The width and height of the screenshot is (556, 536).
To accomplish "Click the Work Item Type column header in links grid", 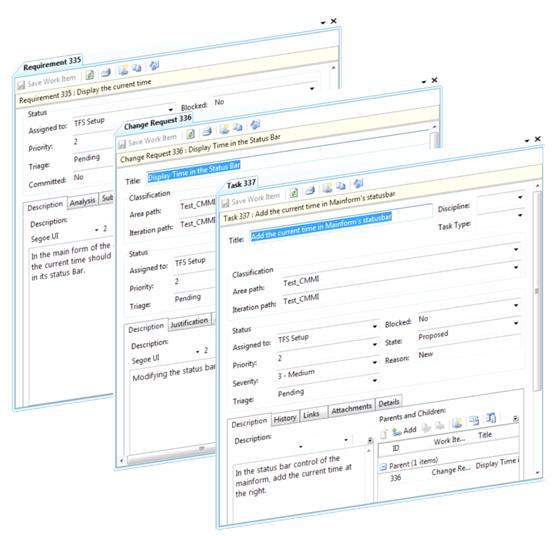I will pos(449,441).
